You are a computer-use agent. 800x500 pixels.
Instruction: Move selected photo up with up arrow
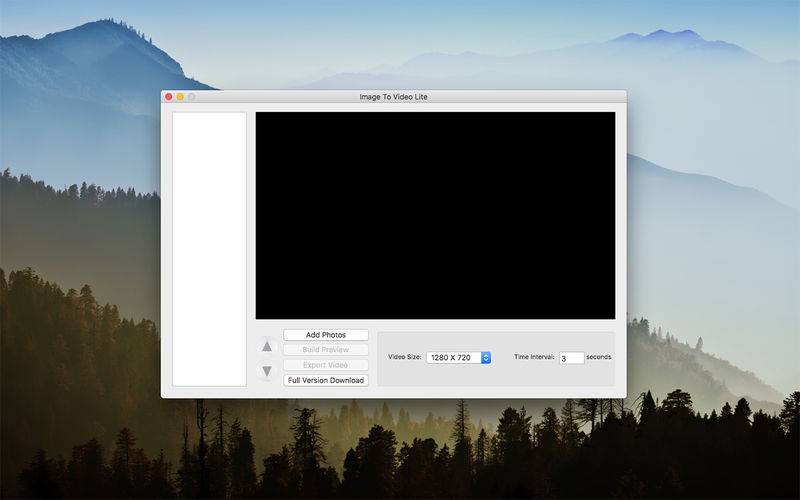coord(267,347)
